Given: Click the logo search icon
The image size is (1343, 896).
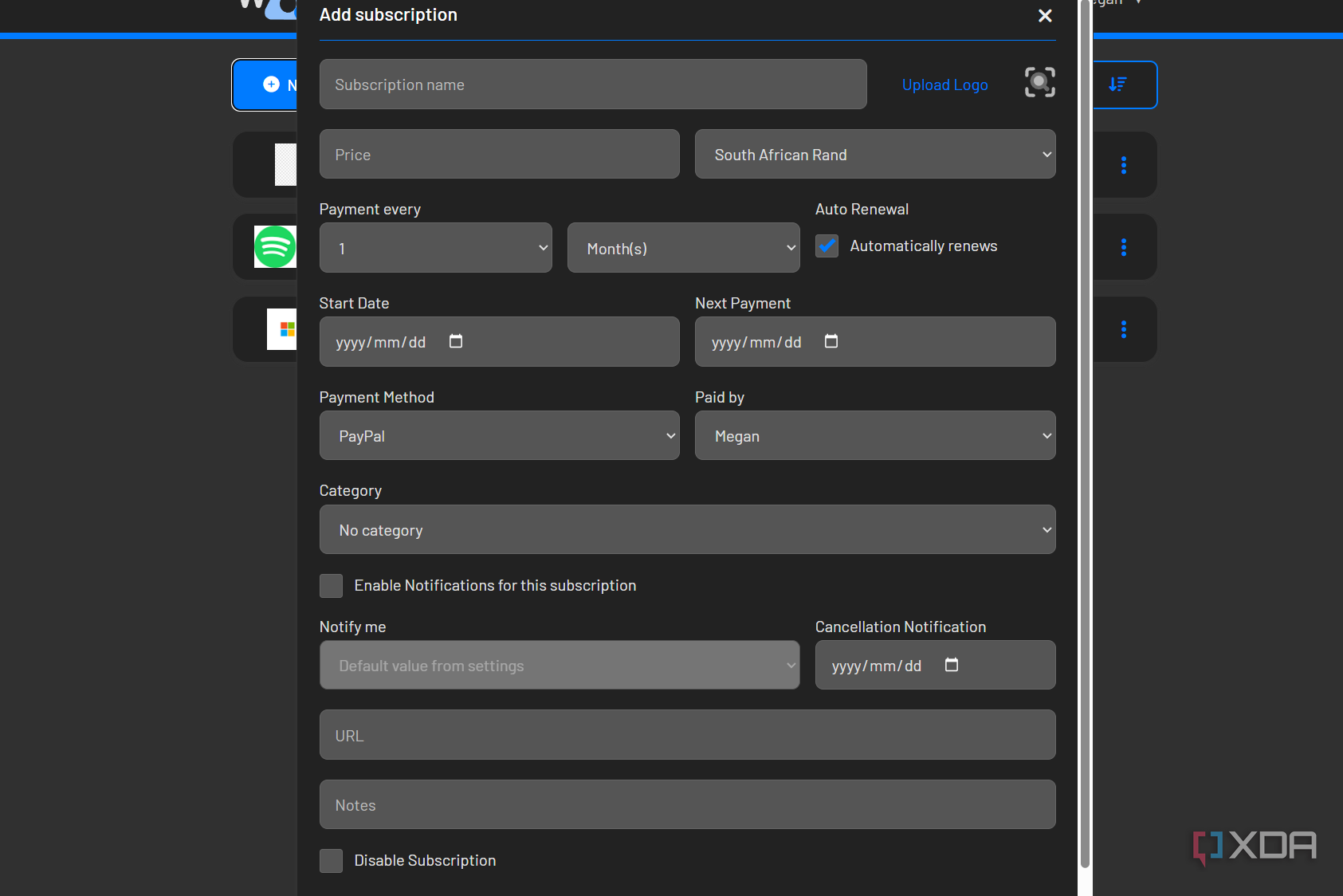Looking at the screenshot, I should [1039, 83].
